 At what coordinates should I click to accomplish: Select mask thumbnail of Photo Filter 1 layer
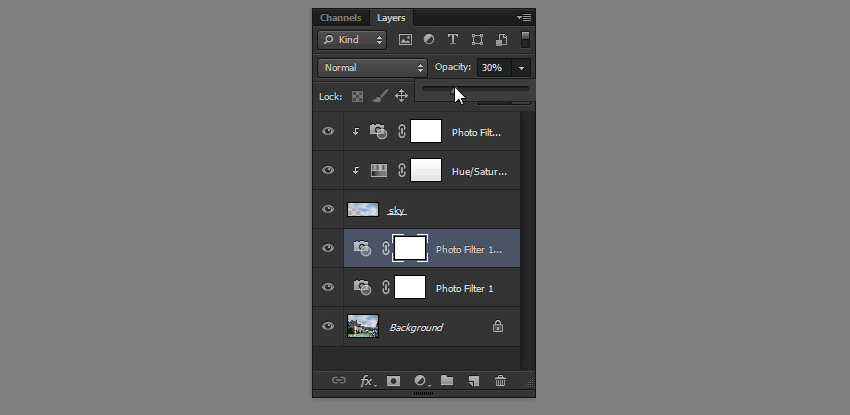(x=410, y=287)
